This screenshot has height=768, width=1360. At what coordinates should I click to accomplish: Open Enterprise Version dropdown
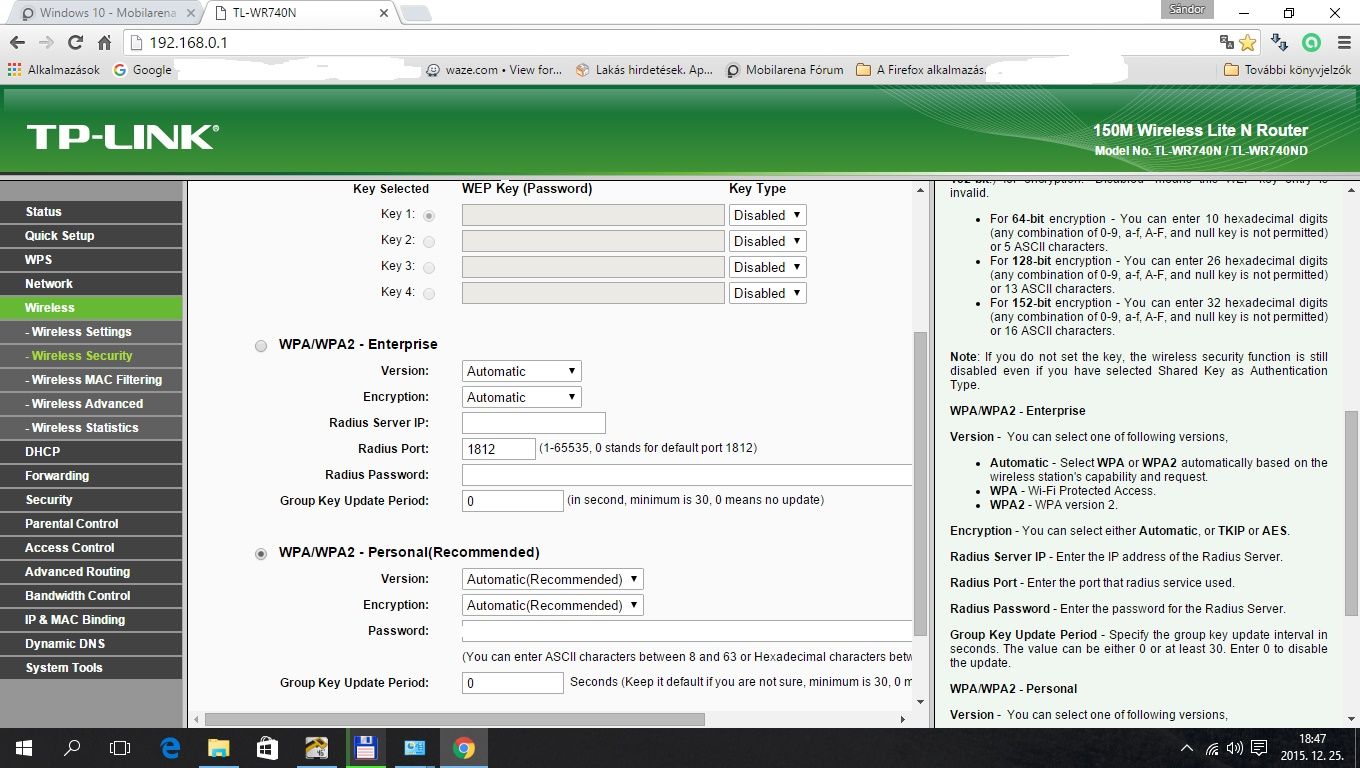(x=521, y=371)
